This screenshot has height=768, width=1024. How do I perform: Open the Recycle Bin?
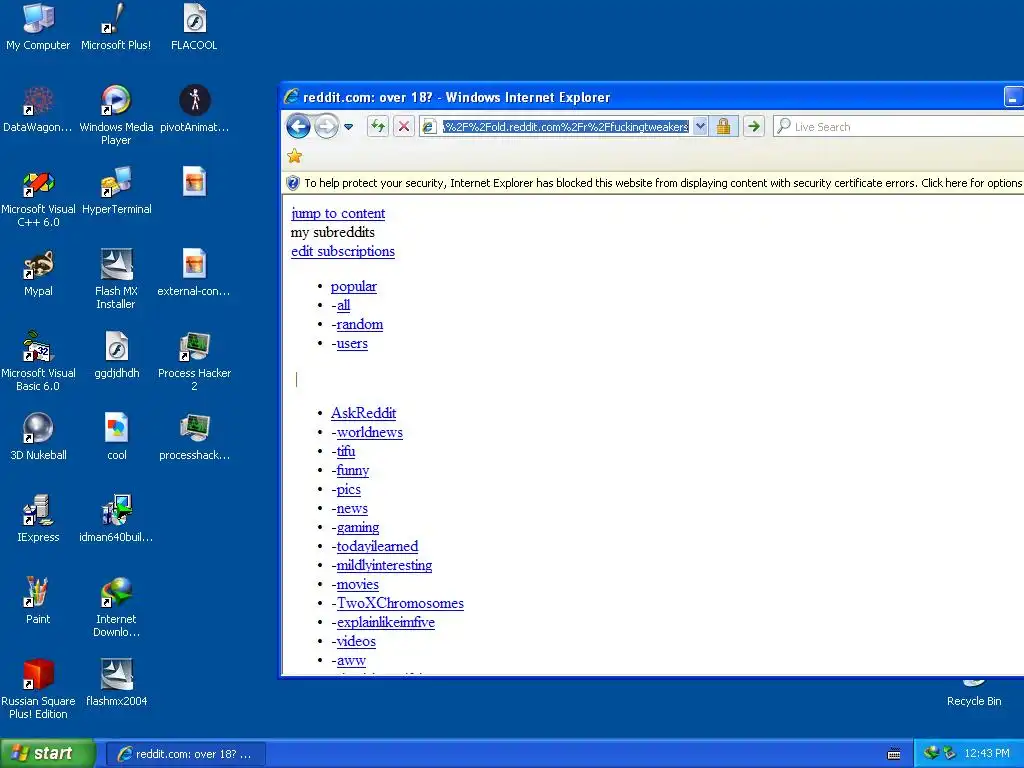click(974, 694)
